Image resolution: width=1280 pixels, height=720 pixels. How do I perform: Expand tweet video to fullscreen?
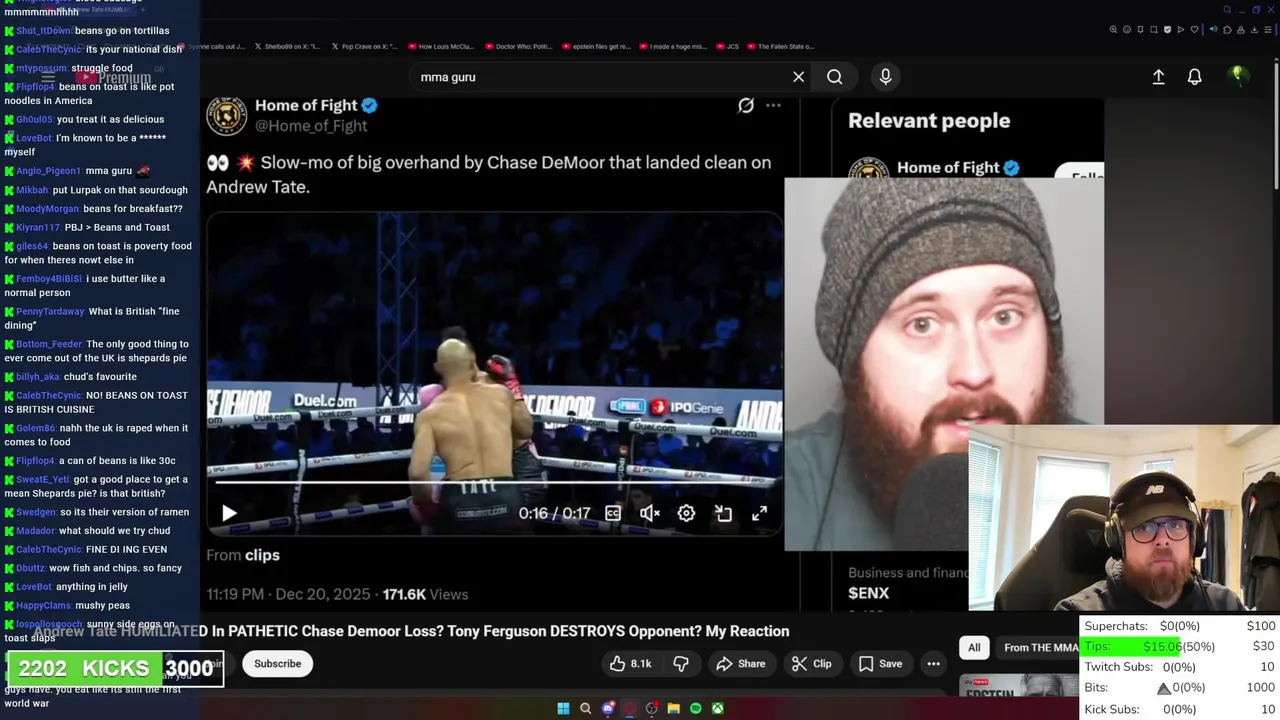(759, 513)
